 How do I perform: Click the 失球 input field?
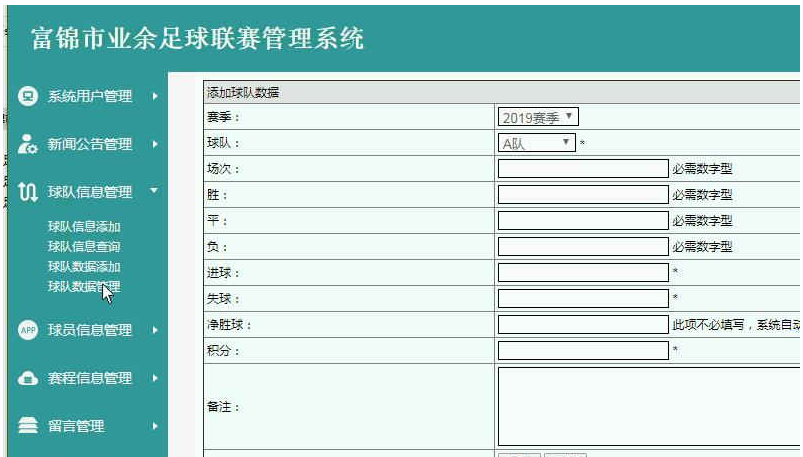pyautogui.click(x=583, y=299)
